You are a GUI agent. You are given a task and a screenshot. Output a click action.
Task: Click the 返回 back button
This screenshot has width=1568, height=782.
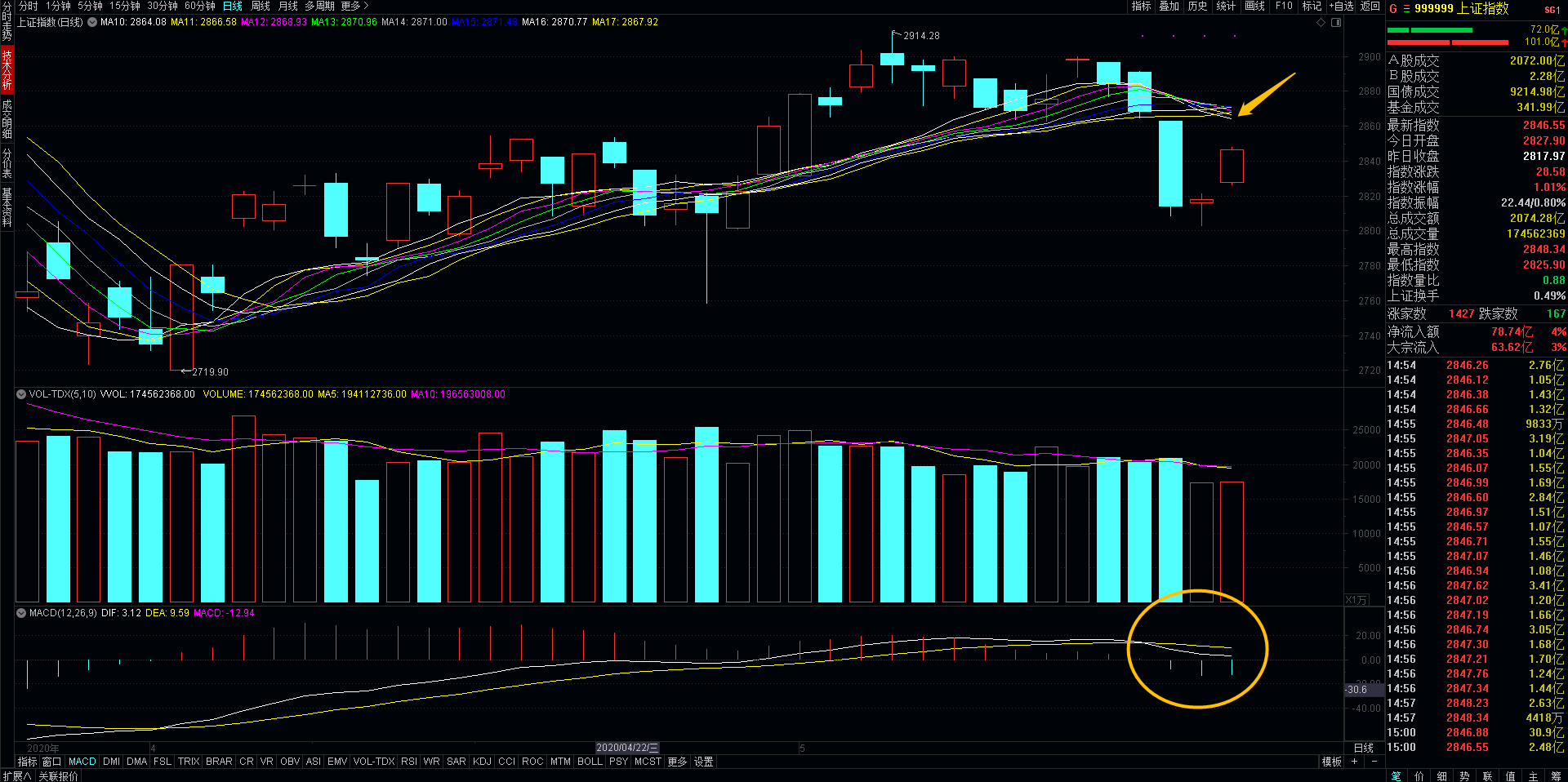click(1370, 6)
